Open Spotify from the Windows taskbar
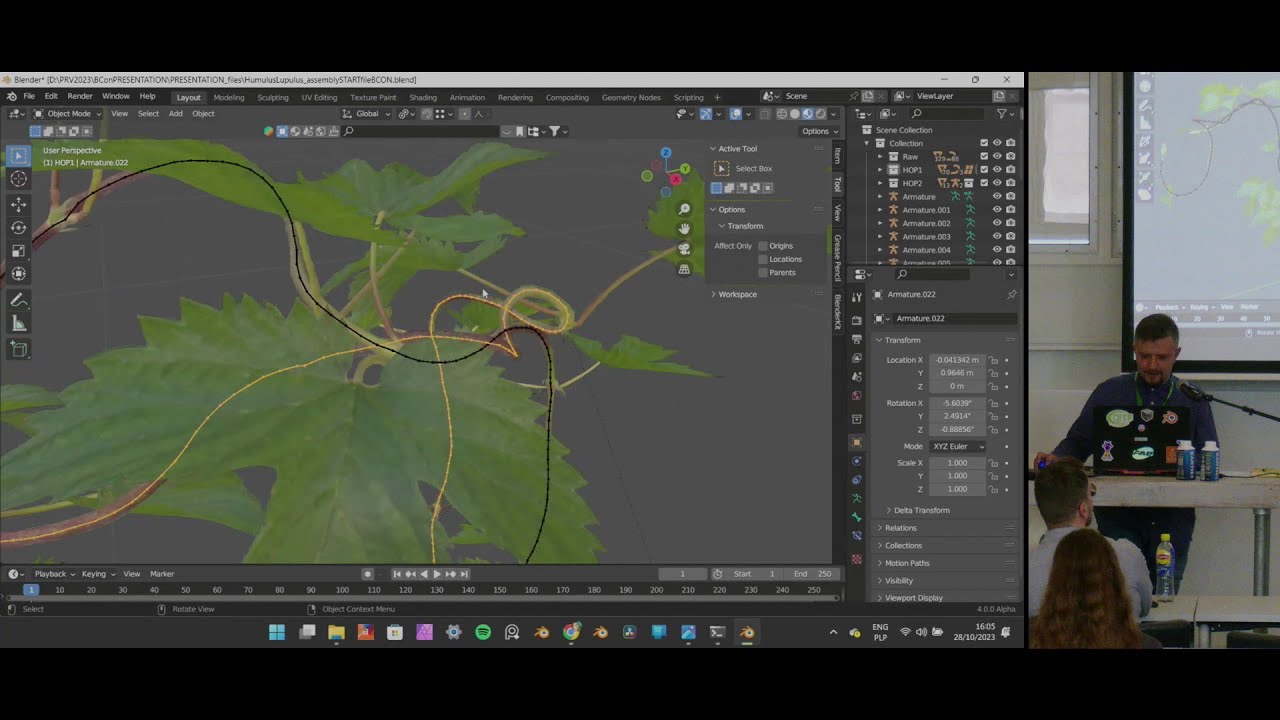The height and width of the screenshot is (720, 1280). click(x=483, y=632)
